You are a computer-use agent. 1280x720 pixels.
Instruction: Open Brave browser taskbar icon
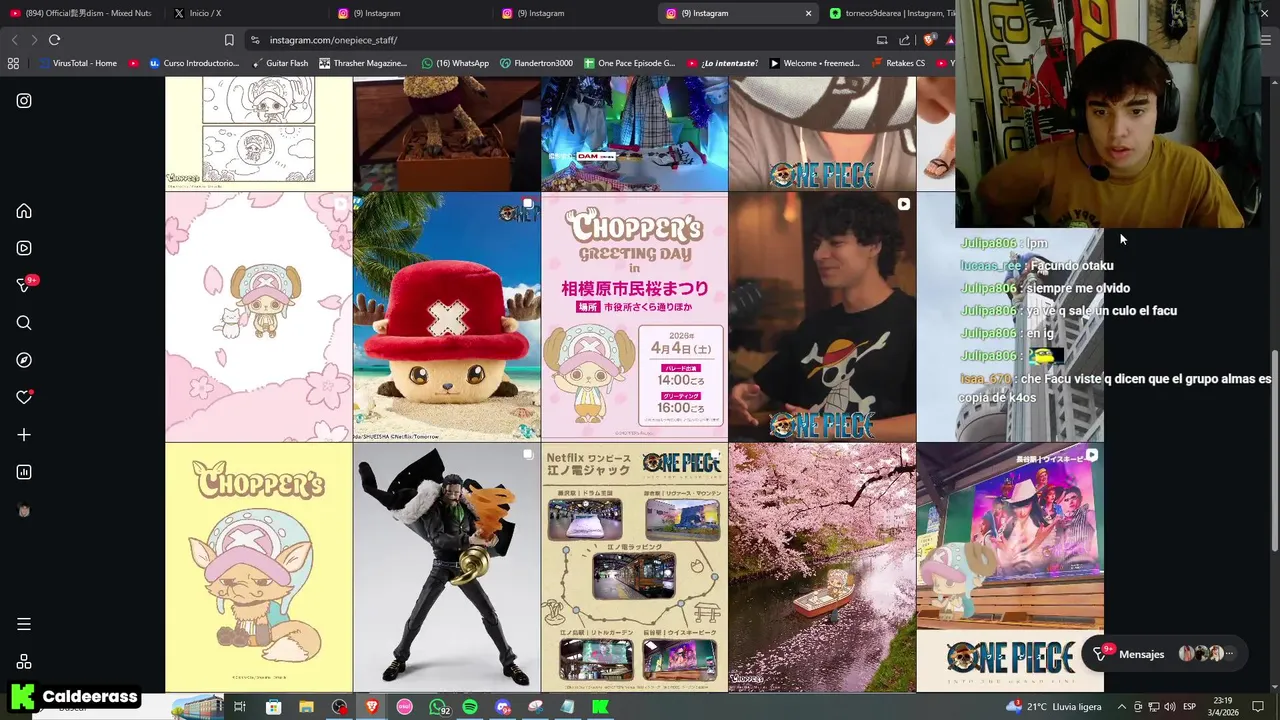pyautogui.click(x=372, y=707)
